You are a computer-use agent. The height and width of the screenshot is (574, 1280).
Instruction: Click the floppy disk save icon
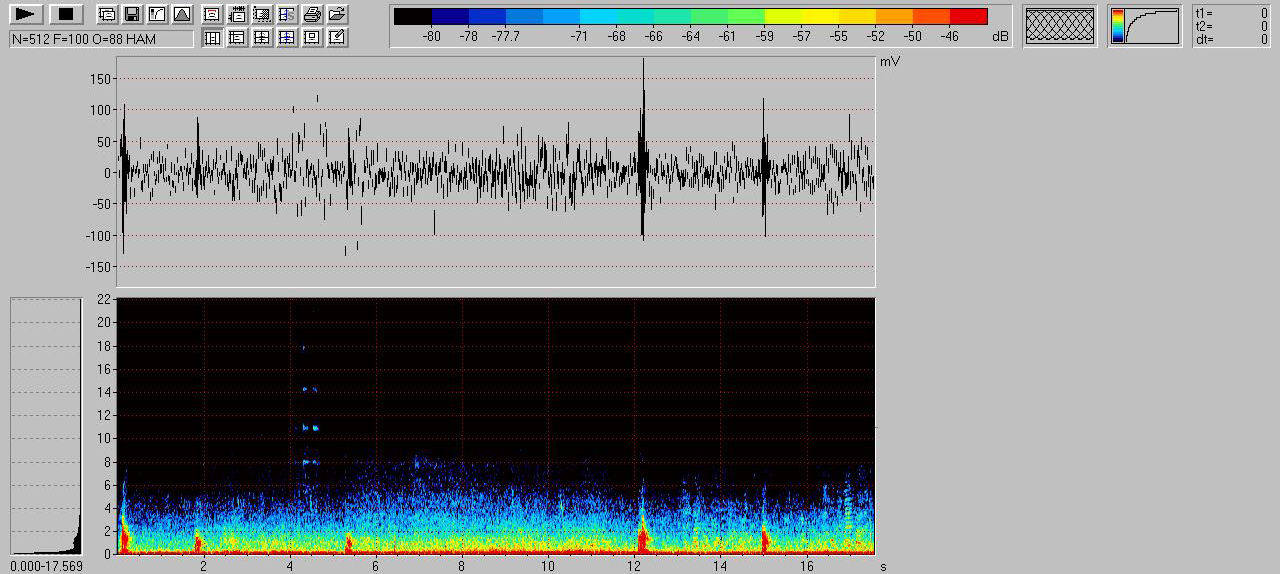(x=131, y=14)
